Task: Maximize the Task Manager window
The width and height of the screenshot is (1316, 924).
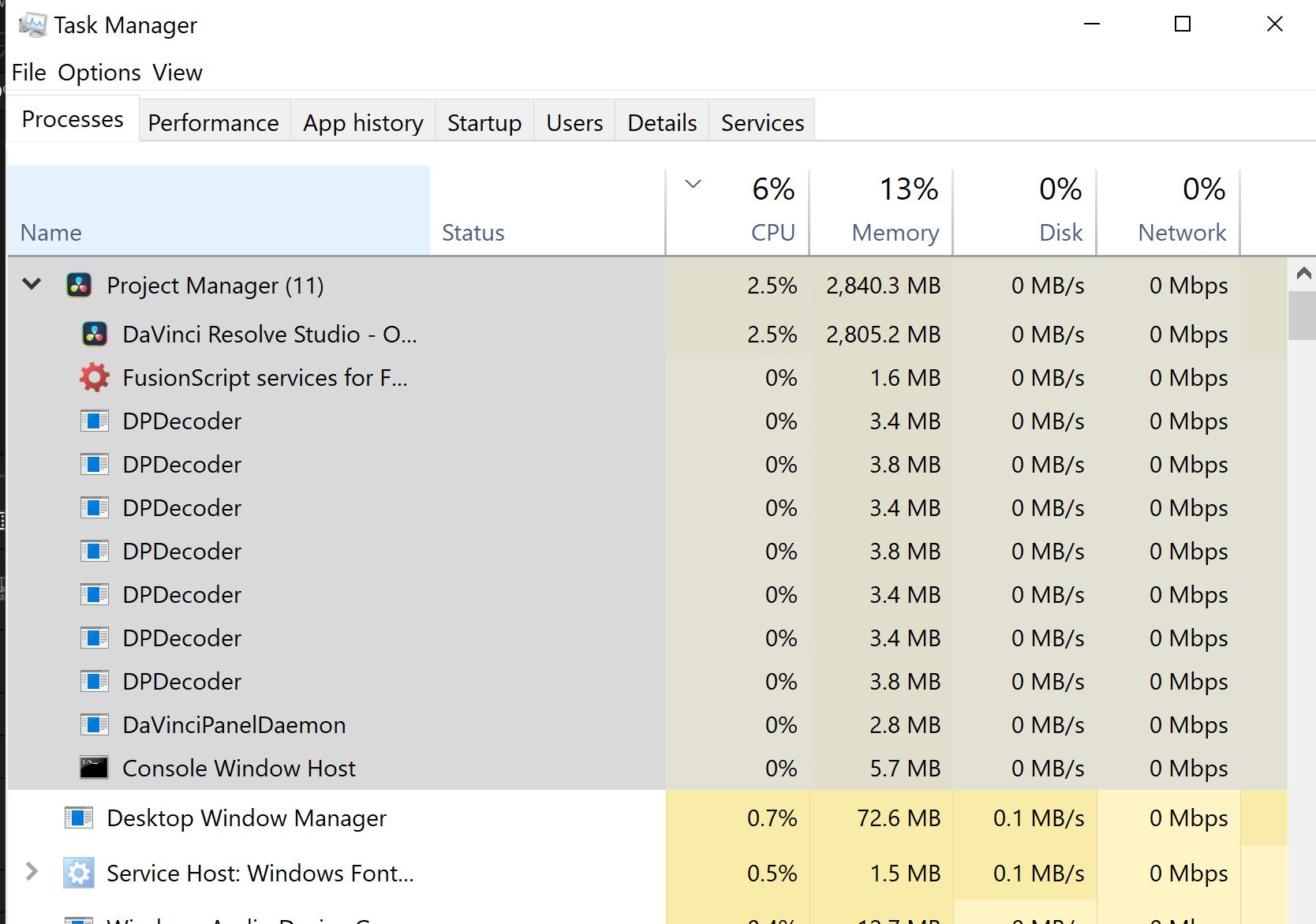Action: [1182, 24]
